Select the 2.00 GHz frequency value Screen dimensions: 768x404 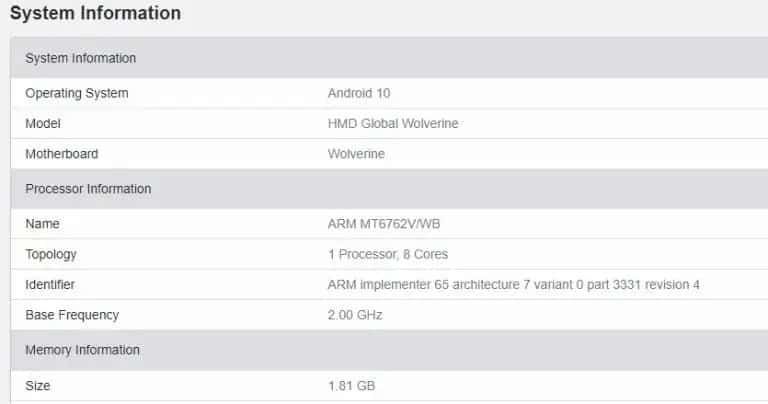pyautogui.click(x=355, y=315)
